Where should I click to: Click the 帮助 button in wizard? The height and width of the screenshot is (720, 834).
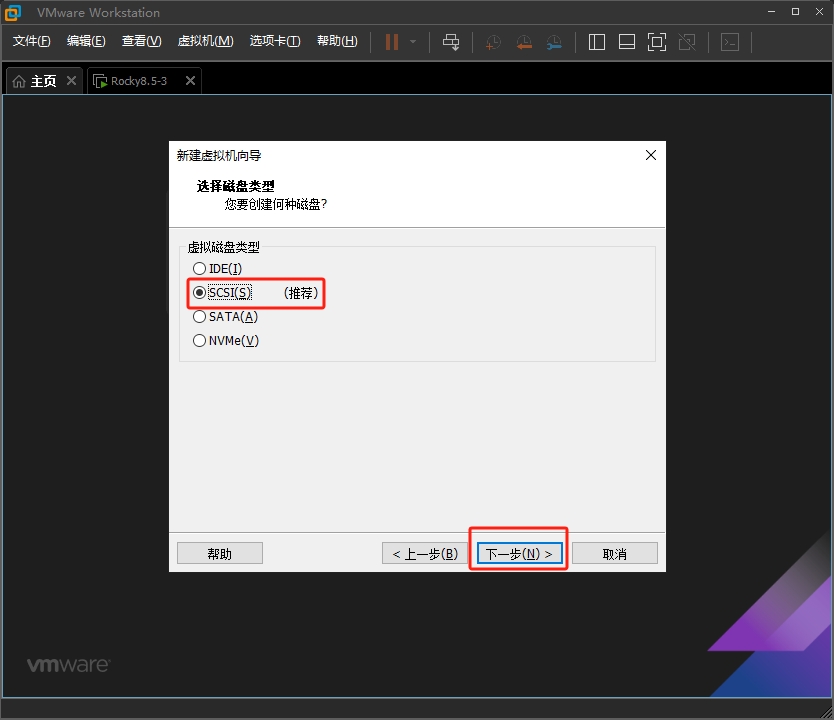(220, 554)
